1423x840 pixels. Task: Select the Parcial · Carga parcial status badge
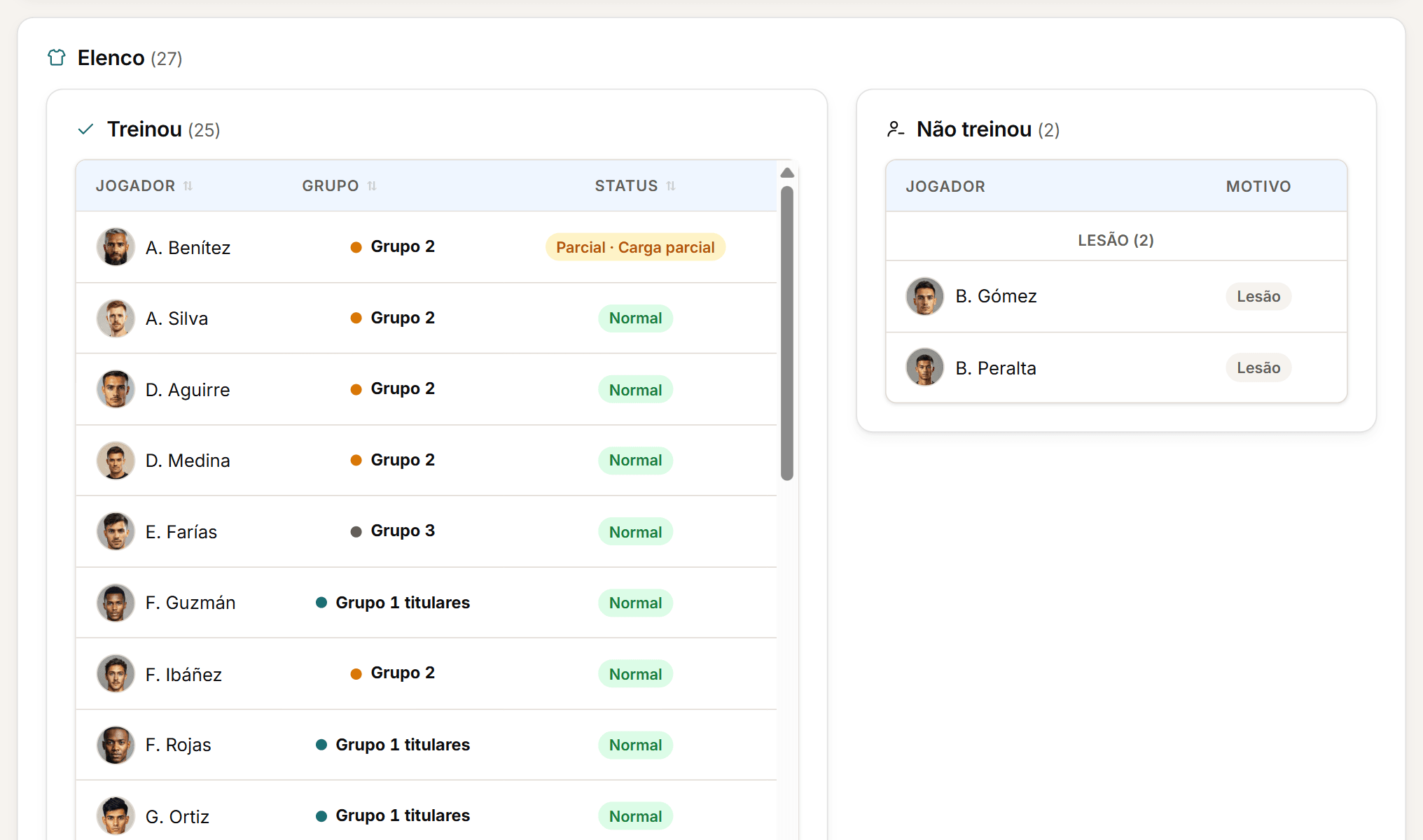pos(635,247)
